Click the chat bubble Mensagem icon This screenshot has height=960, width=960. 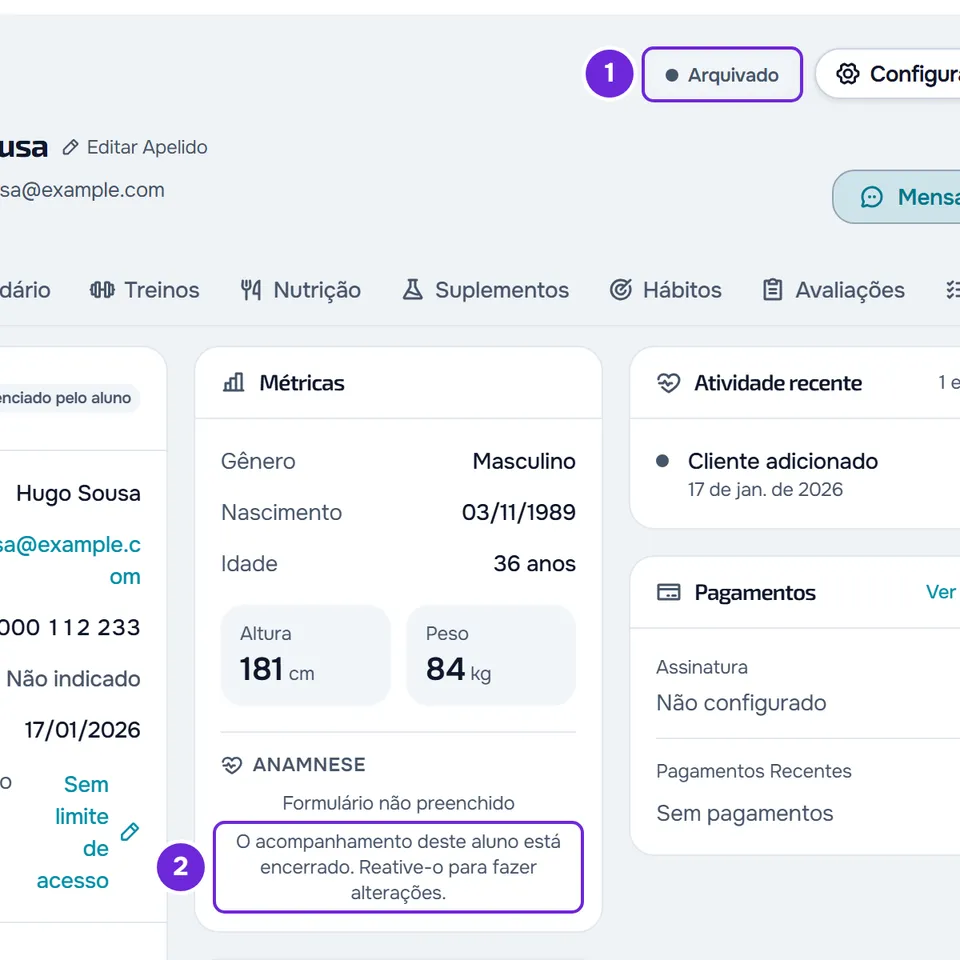(872, 197)
